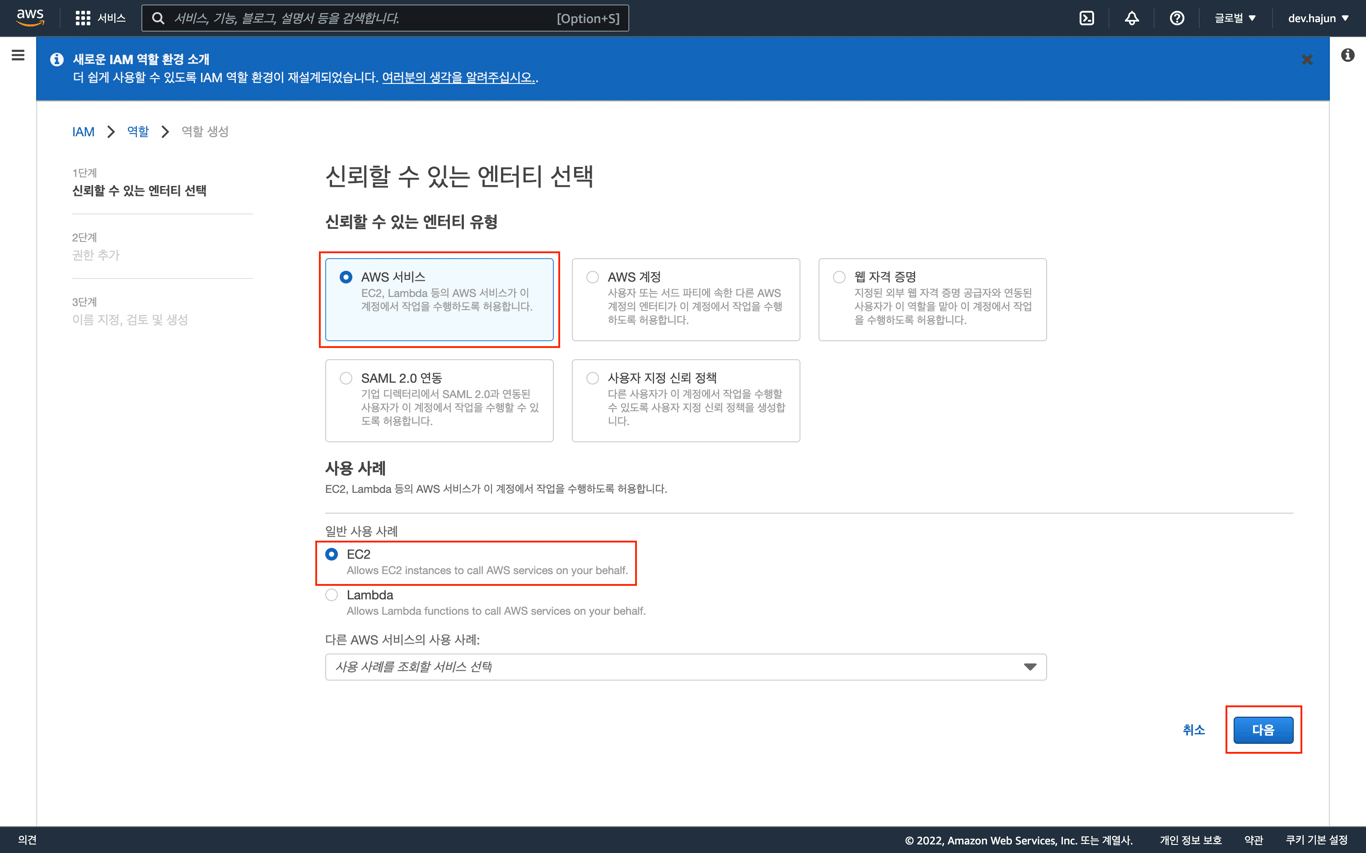Click the 신뢰할 수 있는 엔터티 유형 heading
This screenshot has width=1366, height=853.
(x=411, y=222)
